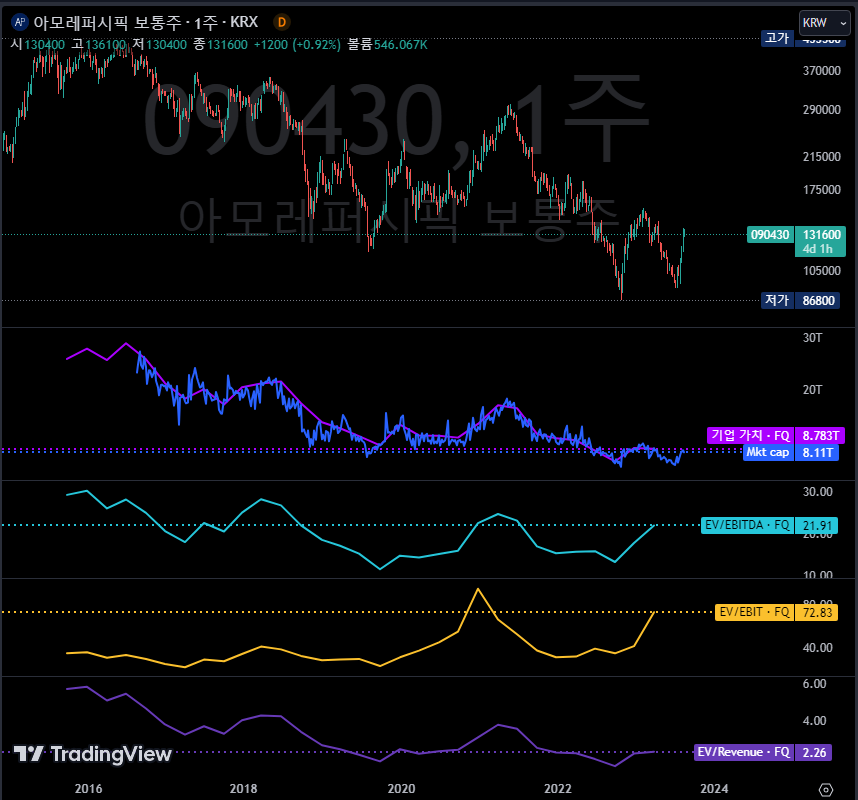Click the 2020 time axis label
This screenshot has height=800, width=858.
point(401,789)
